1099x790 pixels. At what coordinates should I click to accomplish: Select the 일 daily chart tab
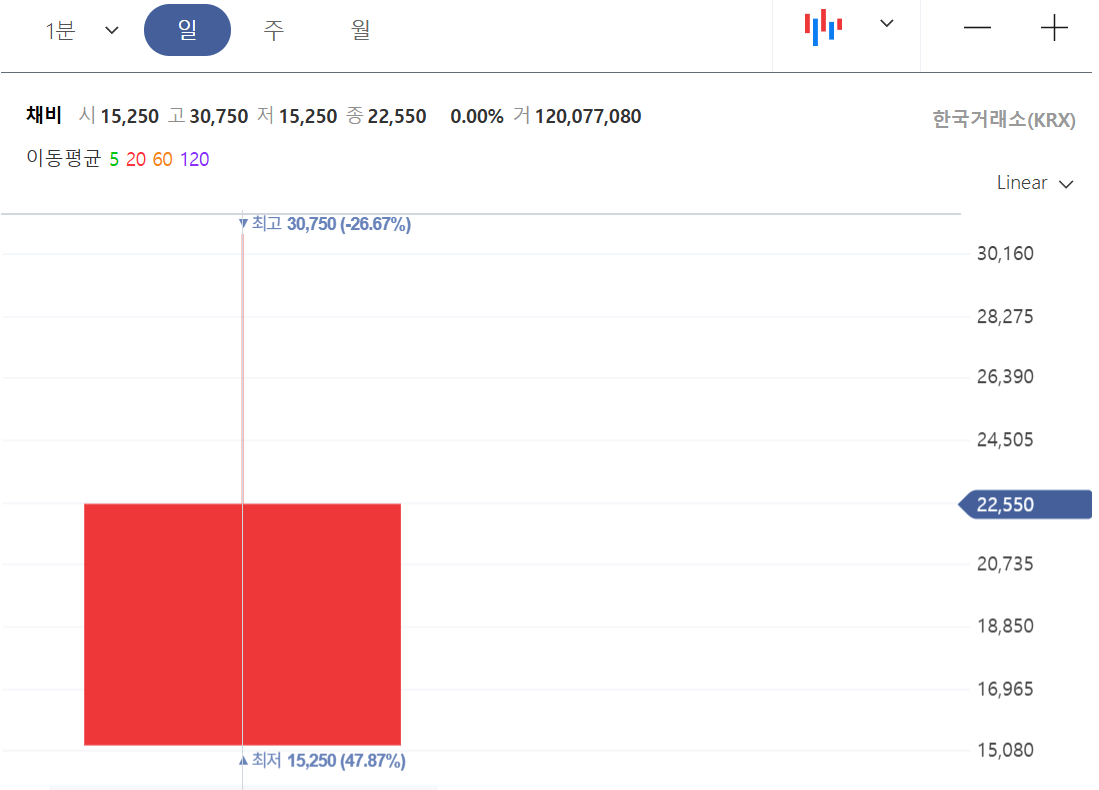187,30
